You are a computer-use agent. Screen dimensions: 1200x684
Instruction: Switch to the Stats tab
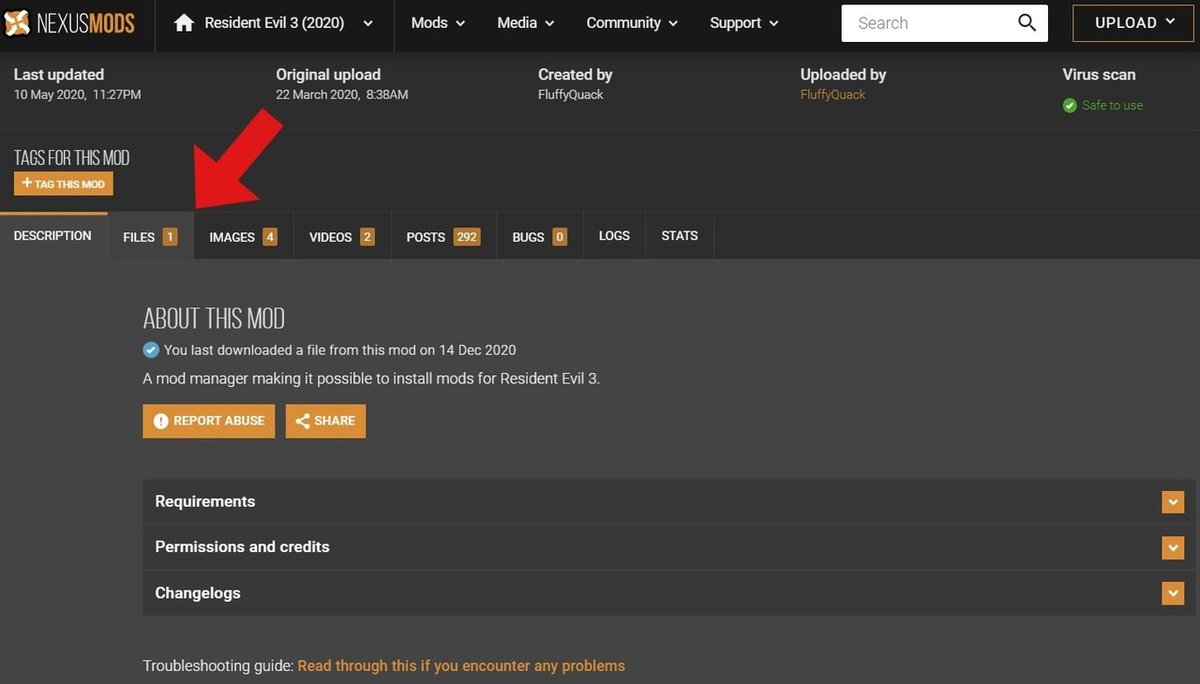[680, 236]
